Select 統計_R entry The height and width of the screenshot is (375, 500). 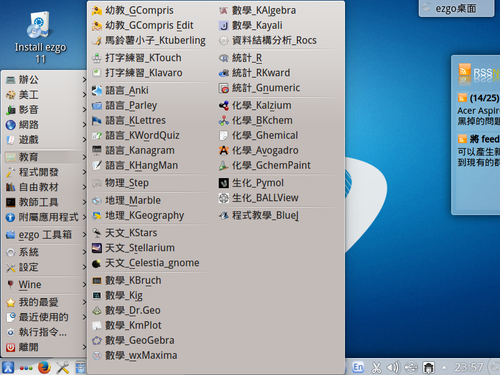[240, 58]
